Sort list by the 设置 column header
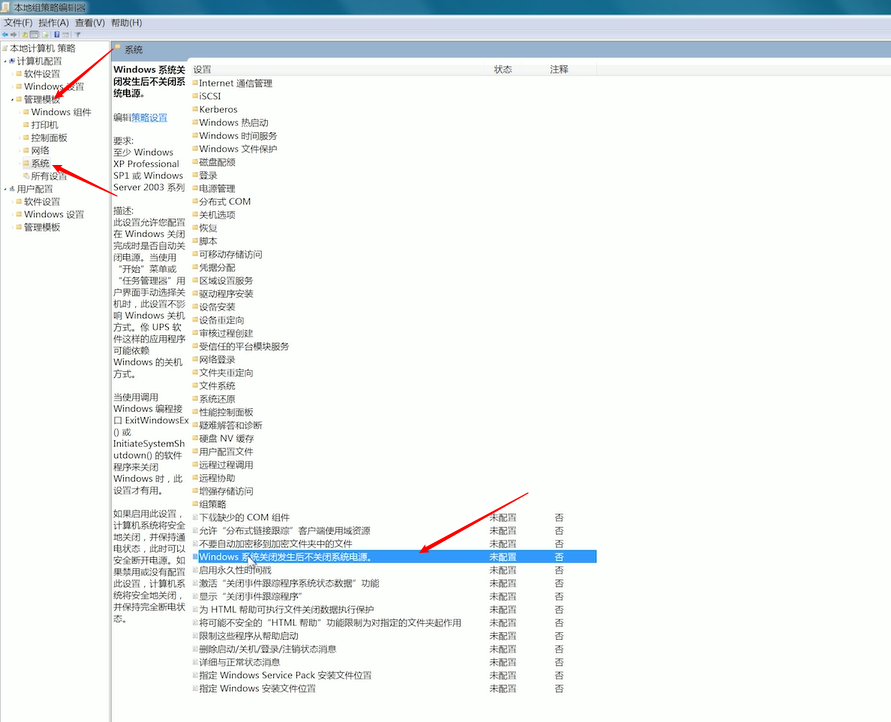Viewport: 891px width, 722px height. point(336,69)
